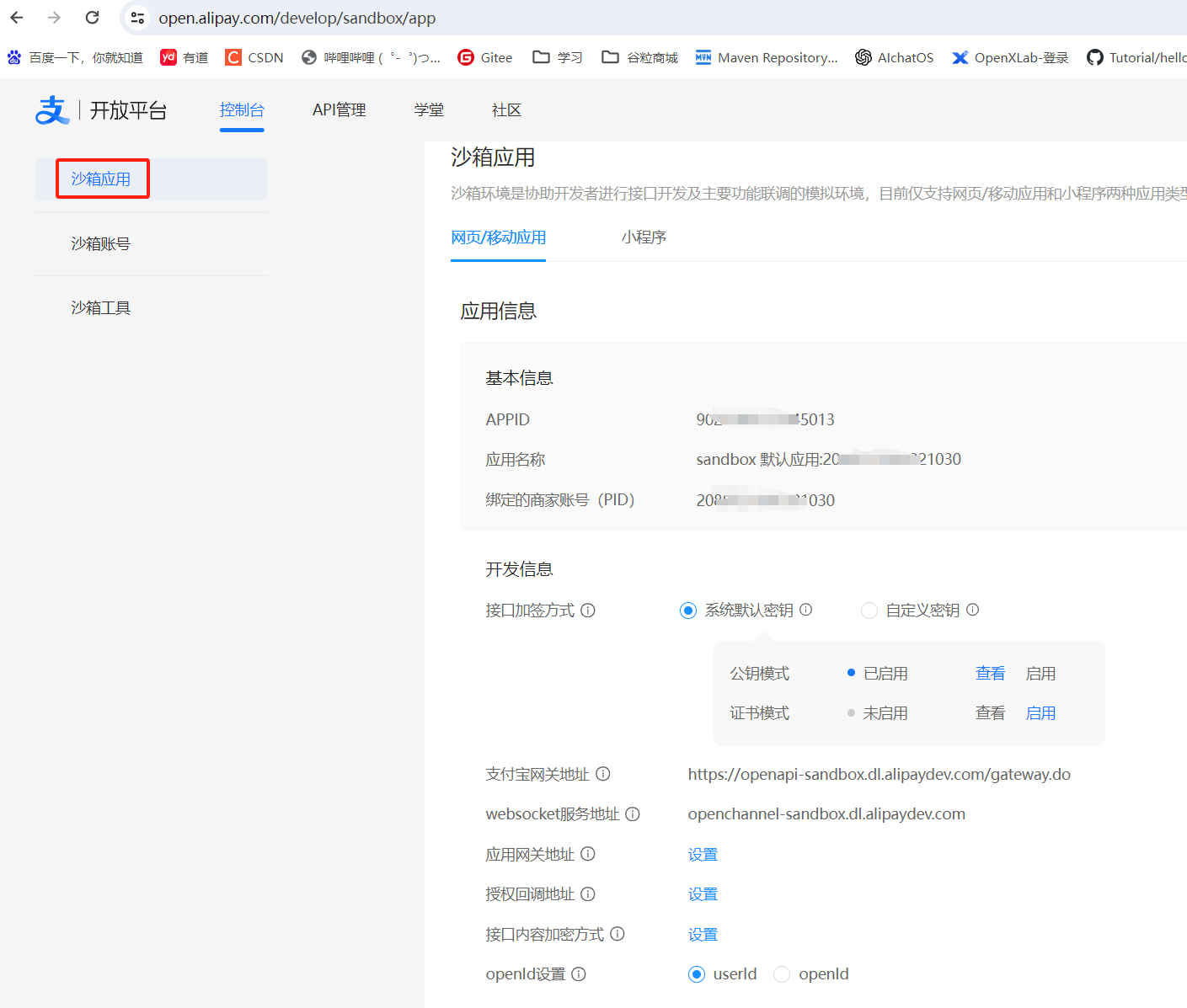Open the Baidu bookmark
Screen dimensions: 1187x1008
pos(75,57)
